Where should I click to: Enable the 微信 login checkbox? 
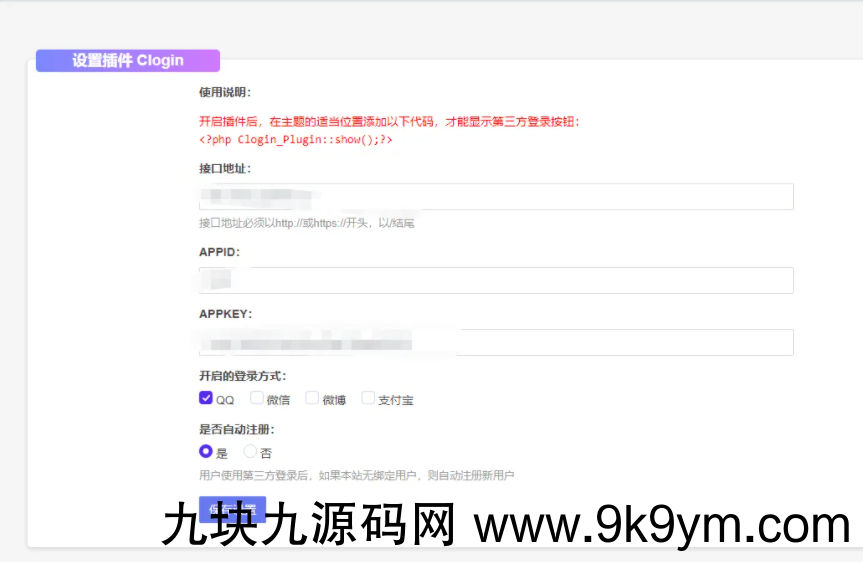[x=257, y=399]
